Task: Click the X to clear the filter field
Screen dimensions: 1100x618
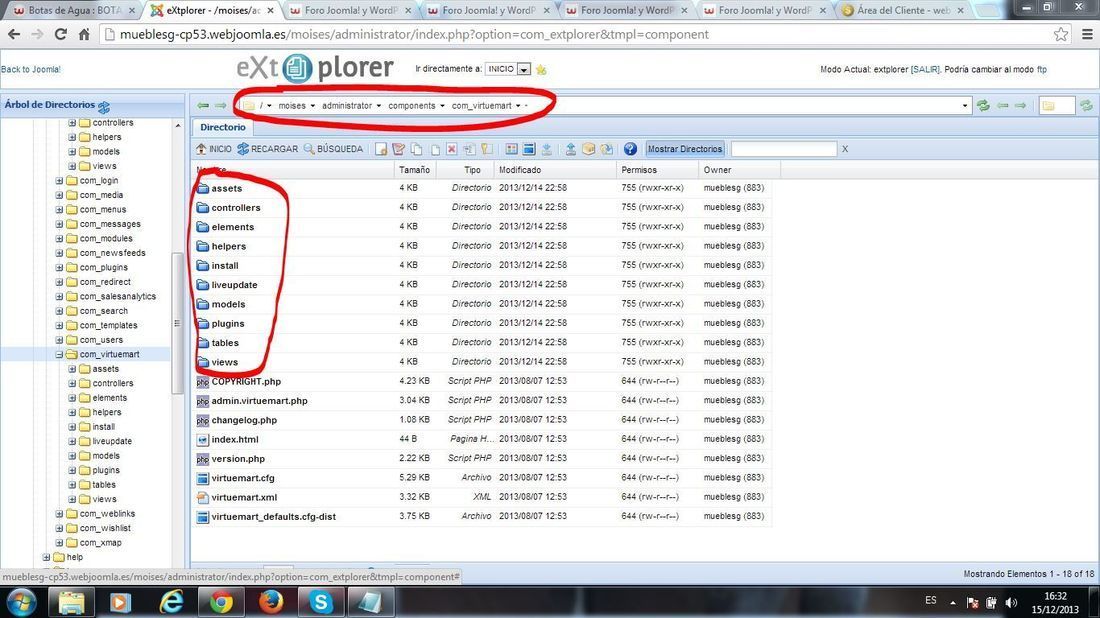Action: coord(845,149)
